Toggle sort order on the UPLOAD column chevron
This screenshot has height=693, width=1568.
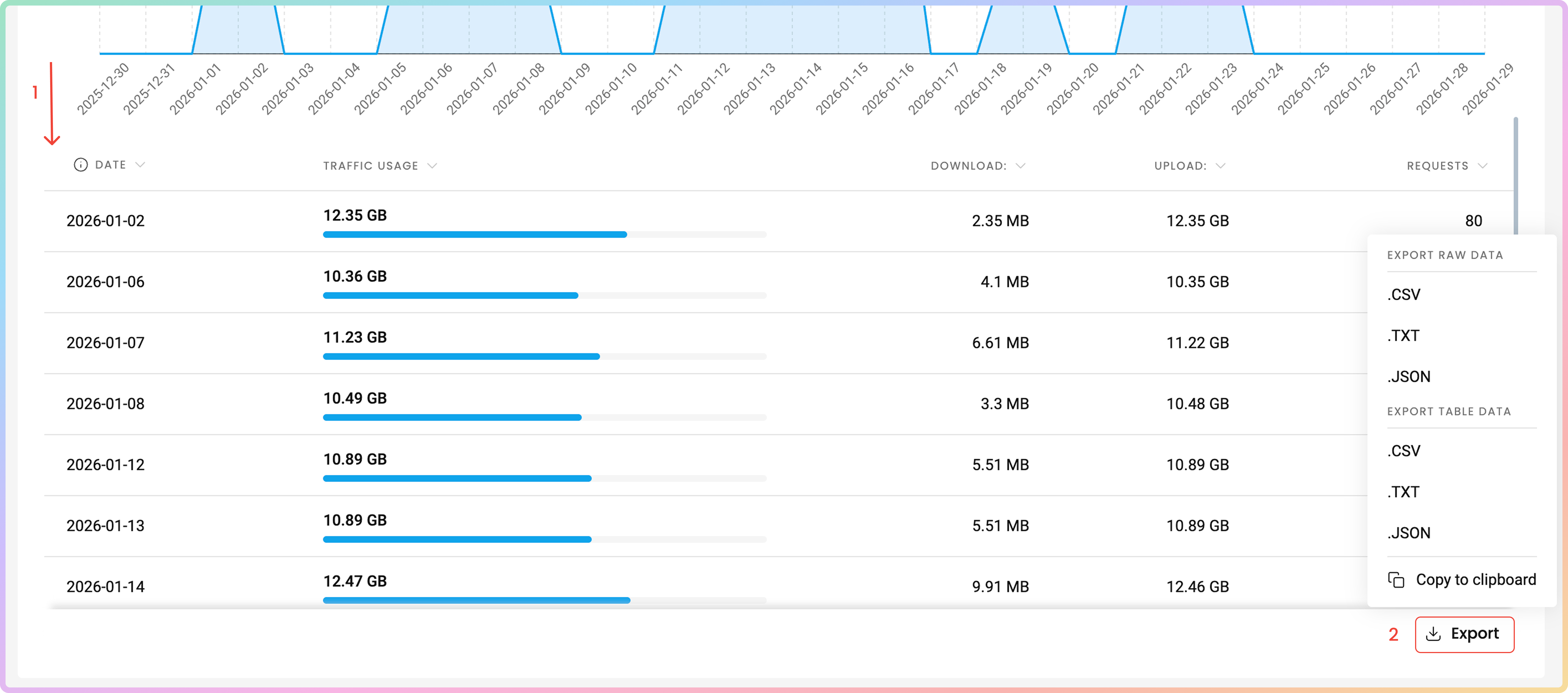(x=1220, y=166)
